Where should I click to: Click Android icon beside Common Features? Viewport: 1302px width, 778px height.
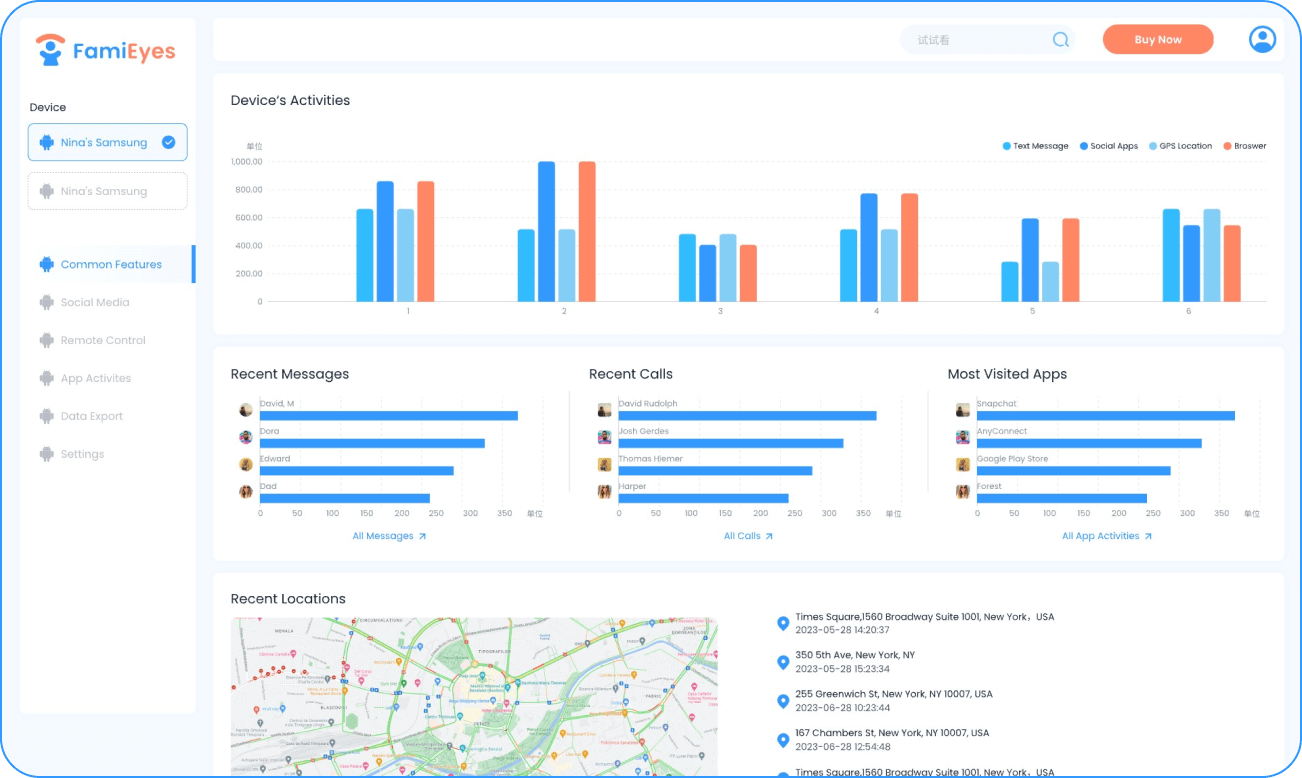point(46,264)
